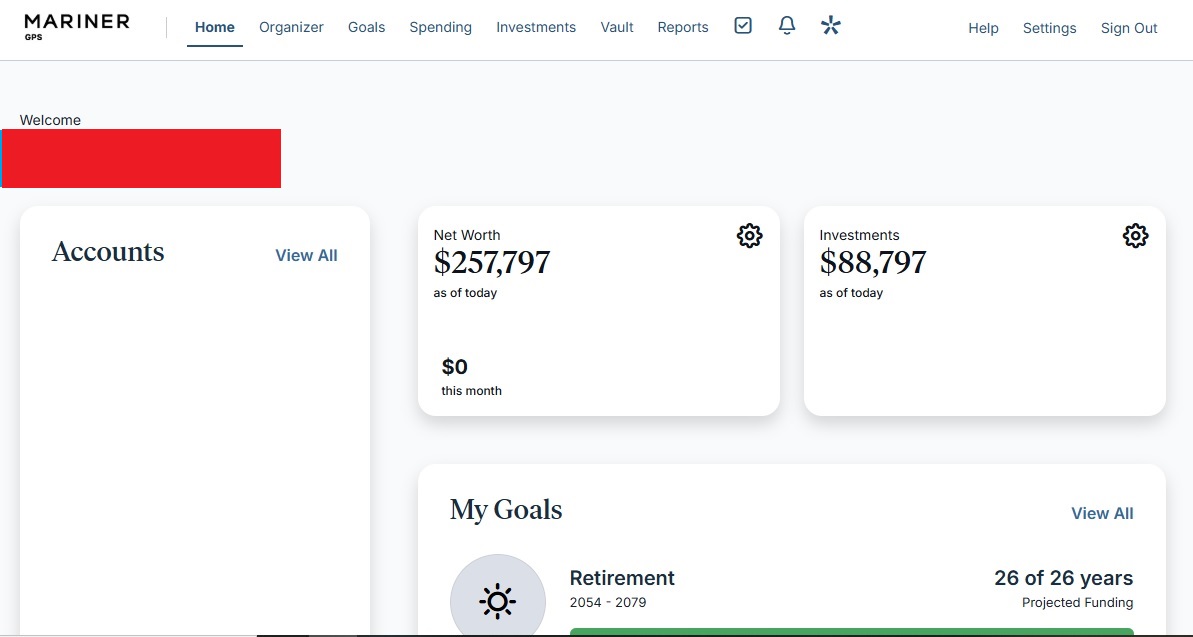Click View All in My Goals
Screen dimensions: 1193x637
click(x=1102, y=514)
